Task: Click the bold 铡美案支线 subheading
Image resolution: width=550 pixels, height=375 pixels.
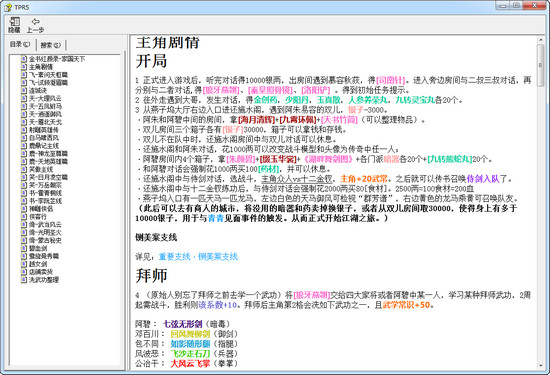Action: [156, 237]
